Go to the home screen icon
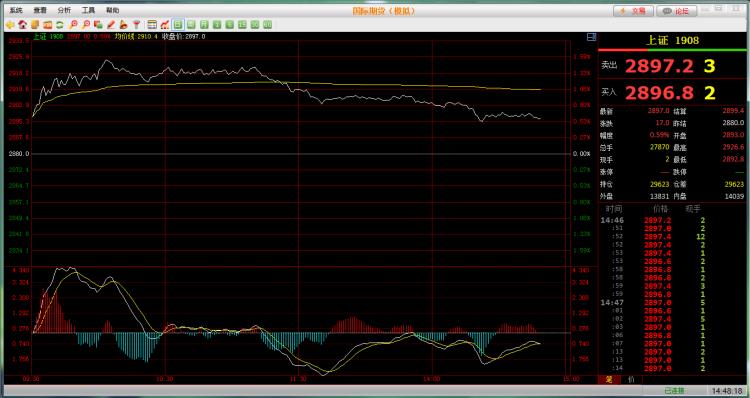 [x=22, y=24]
